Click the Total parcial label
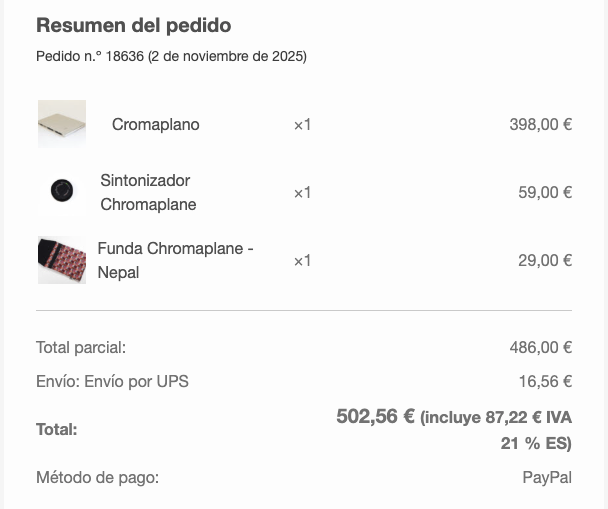The image size is (608, 509). (x=81, y=348)
